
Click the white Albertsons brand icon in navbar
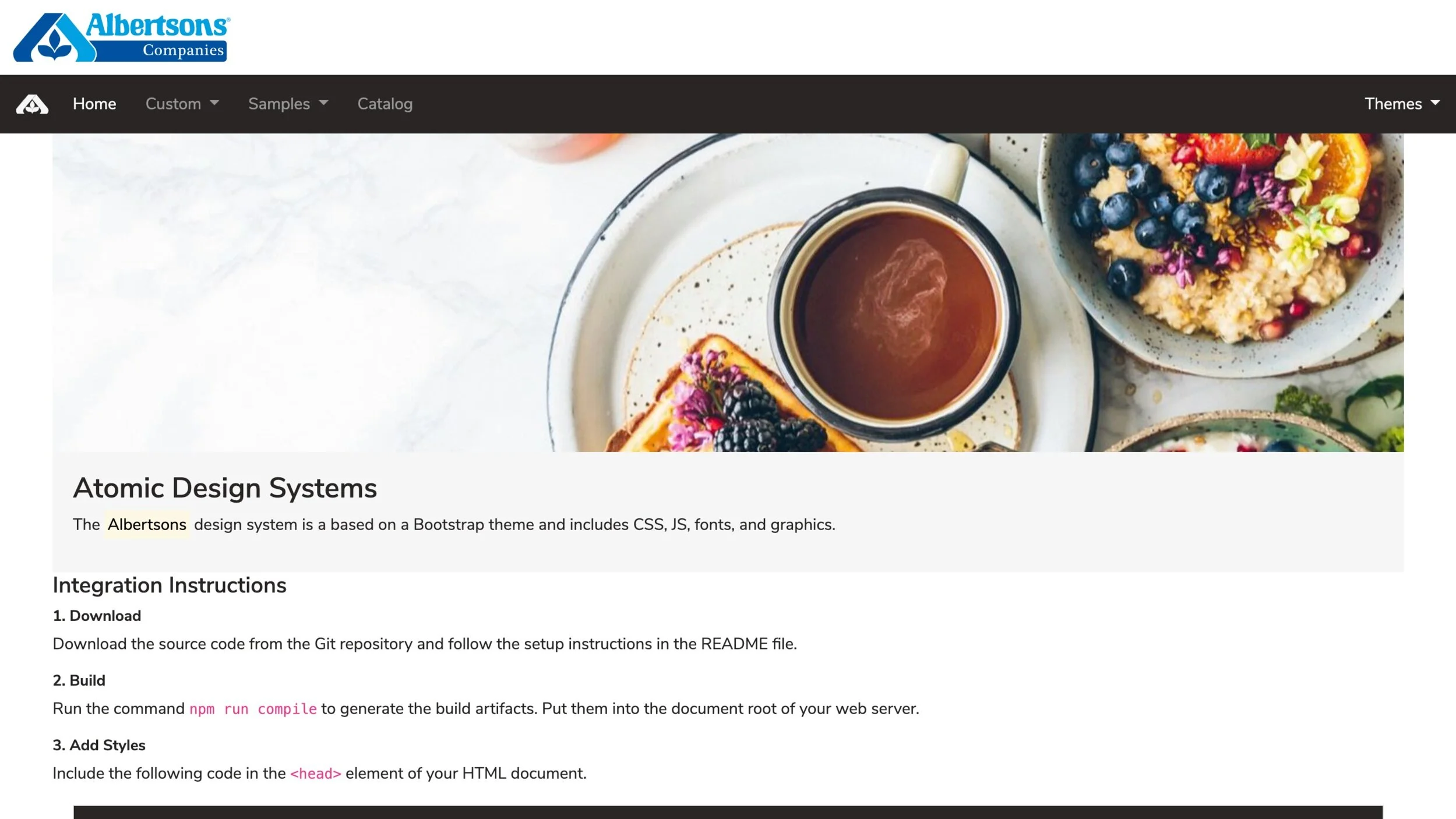pyautogui.click(x=32, y=104)
